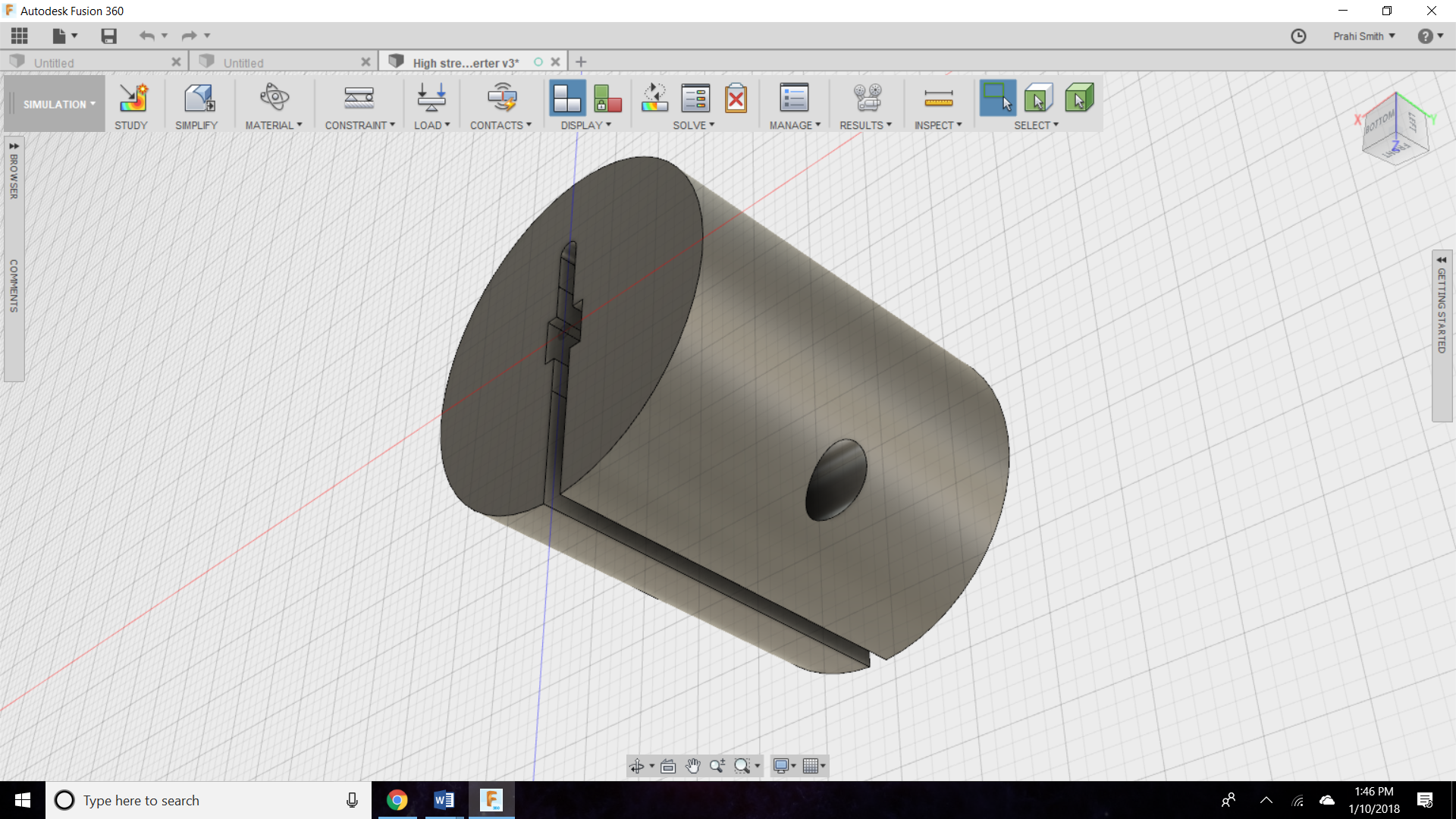Viewport: 1456px width, 819px height.
Task: Toggle the window selection mode
Action: pyautogui.click(x=997, y=99)
